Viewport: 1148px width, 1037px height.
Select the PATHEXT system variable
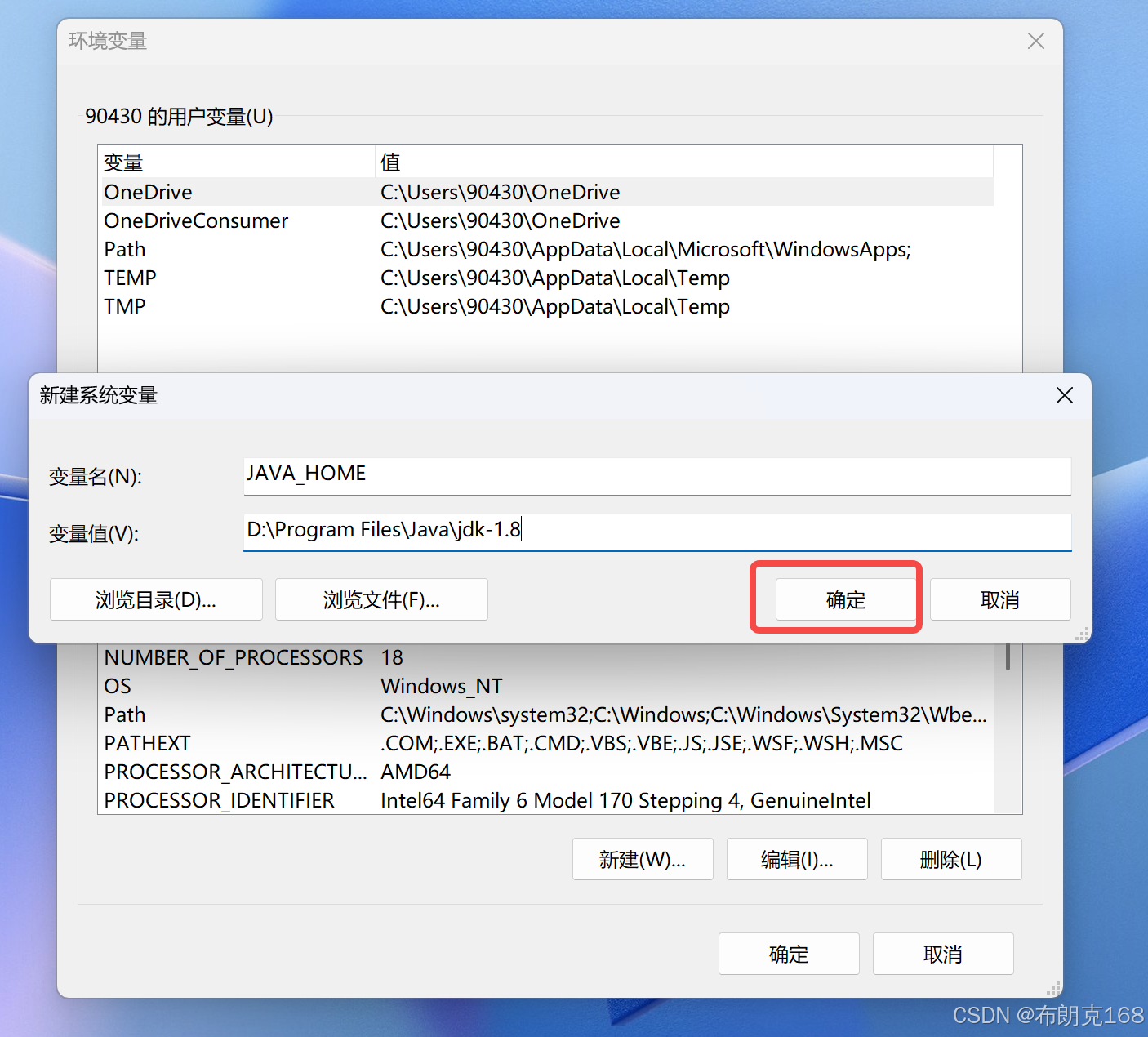[x=545, y=743]
